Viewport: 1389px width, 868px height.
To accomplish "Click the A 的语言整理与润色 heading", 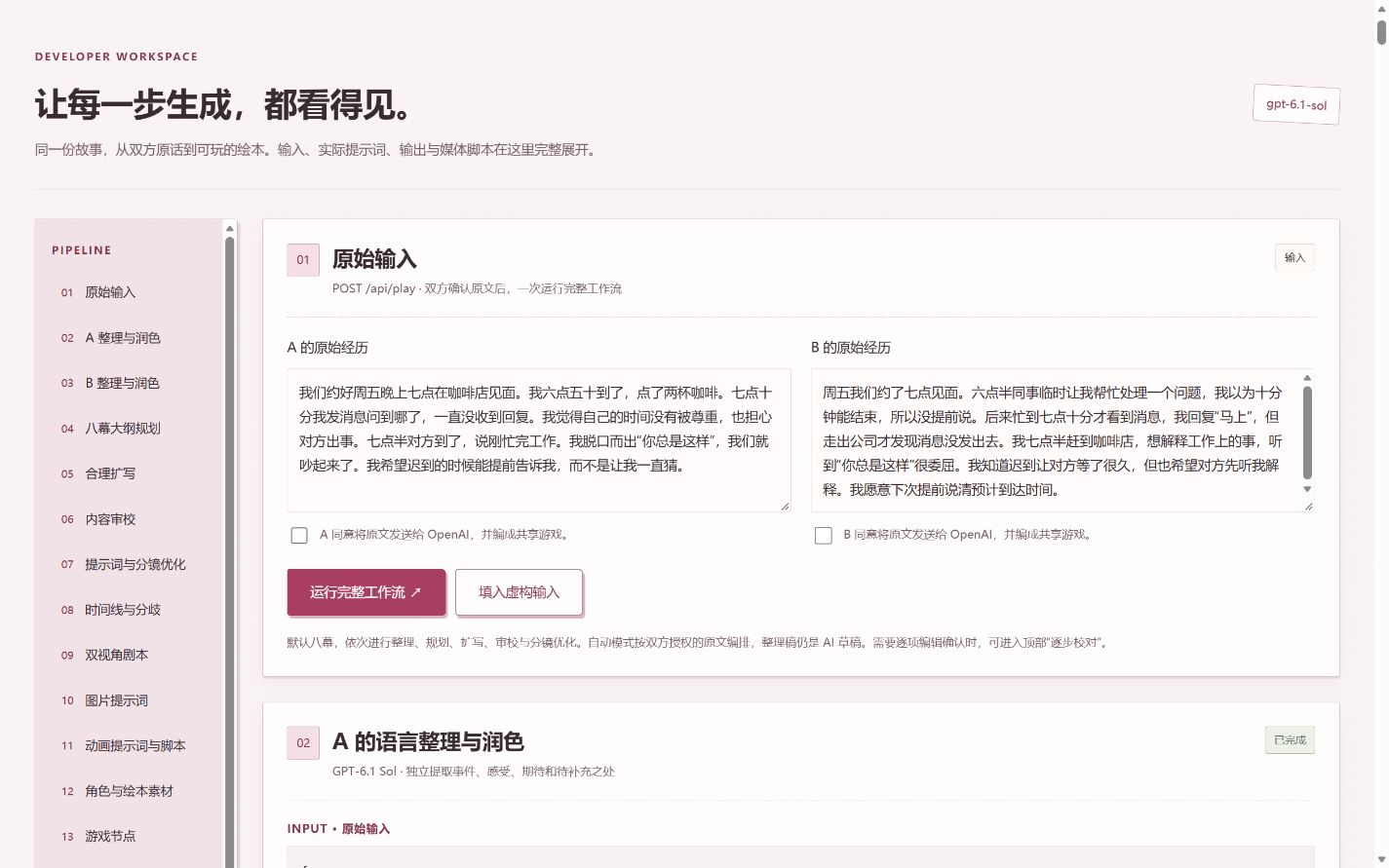I will click(x=428, y=742).
